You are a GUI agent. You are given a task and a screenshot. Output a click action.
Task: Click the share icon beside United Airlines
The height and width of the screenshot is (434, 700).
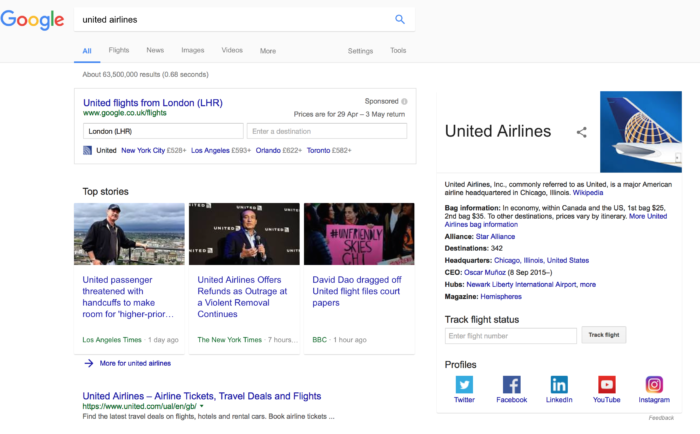581,132
